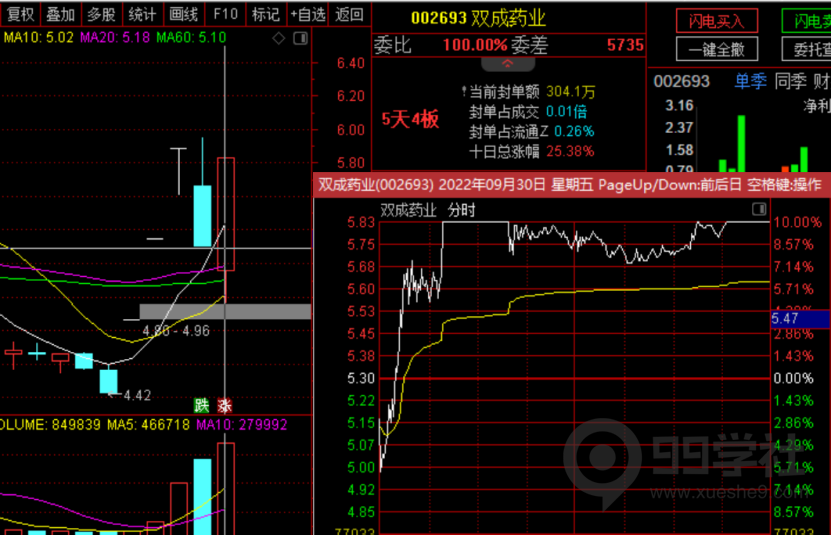
Task: Click the 5天4板 label
Action: tap(410, 119)
